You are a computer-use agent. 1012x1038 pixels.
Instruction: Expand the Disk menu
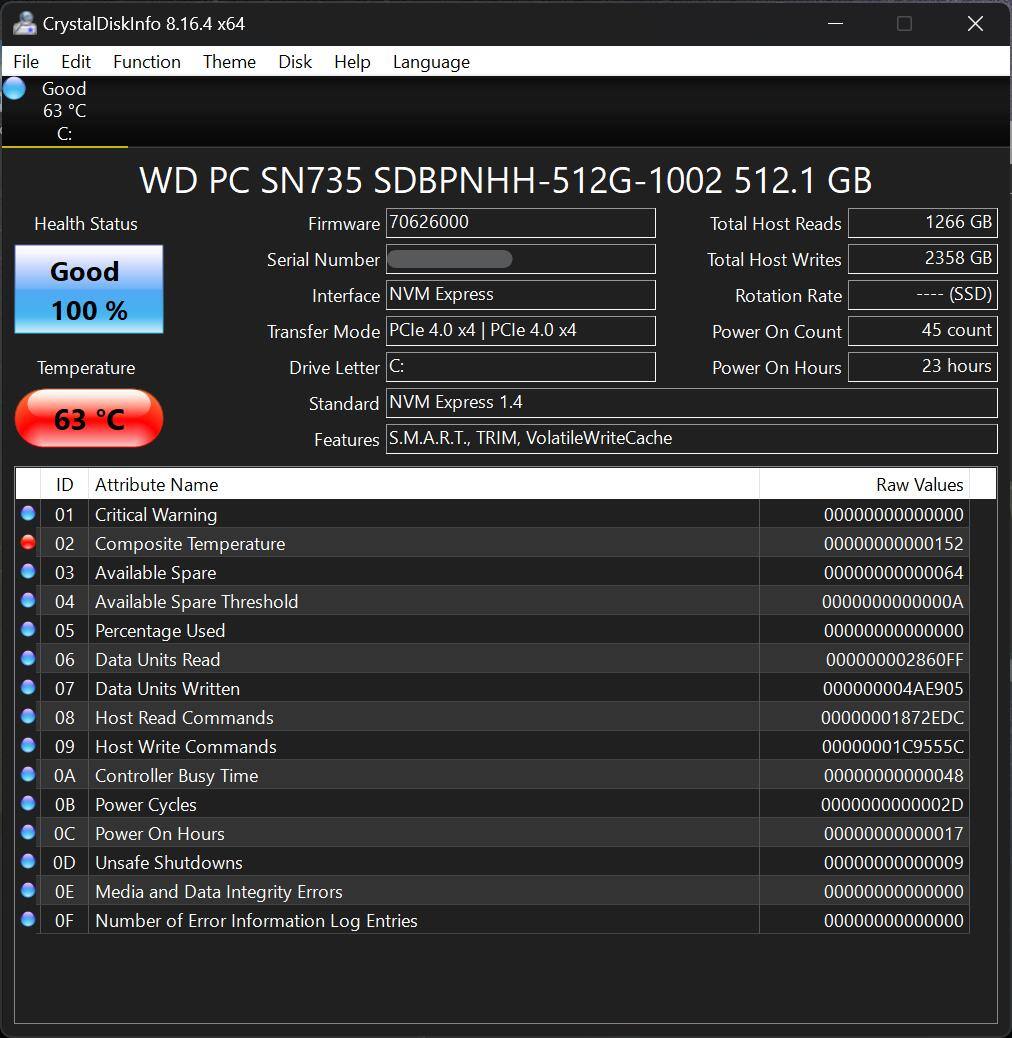coord(295,62)
